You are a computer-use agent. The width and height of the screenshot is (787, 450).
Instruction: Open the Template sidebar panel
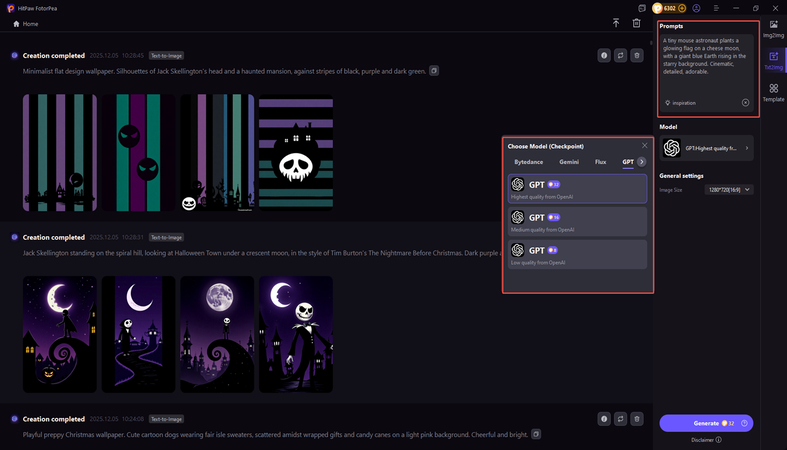[x=773, y=93]
